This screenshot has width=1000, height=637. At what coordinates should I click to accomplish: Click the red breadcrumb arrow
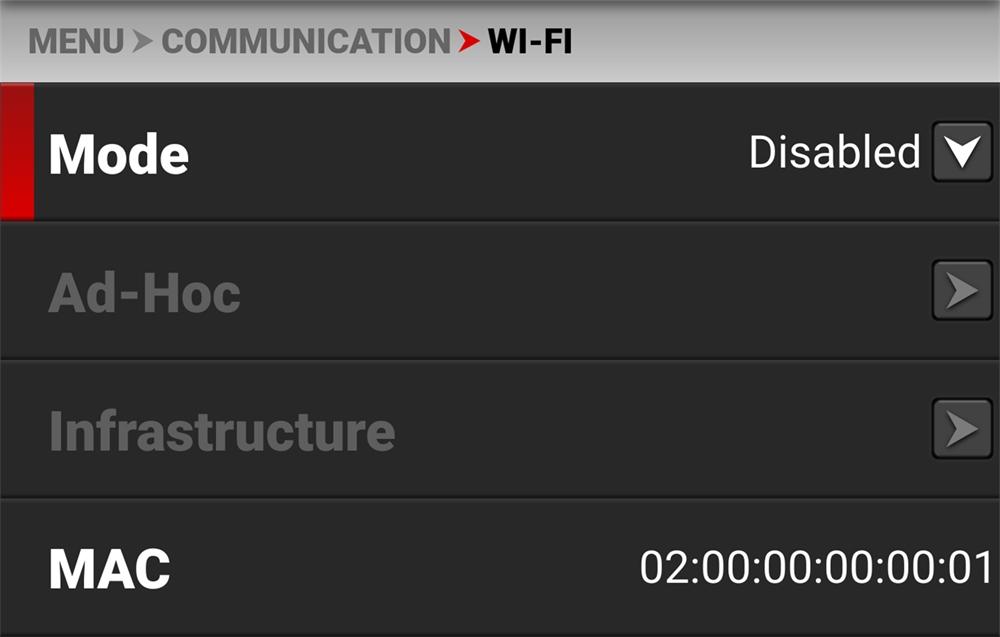[x=469, y=41]
